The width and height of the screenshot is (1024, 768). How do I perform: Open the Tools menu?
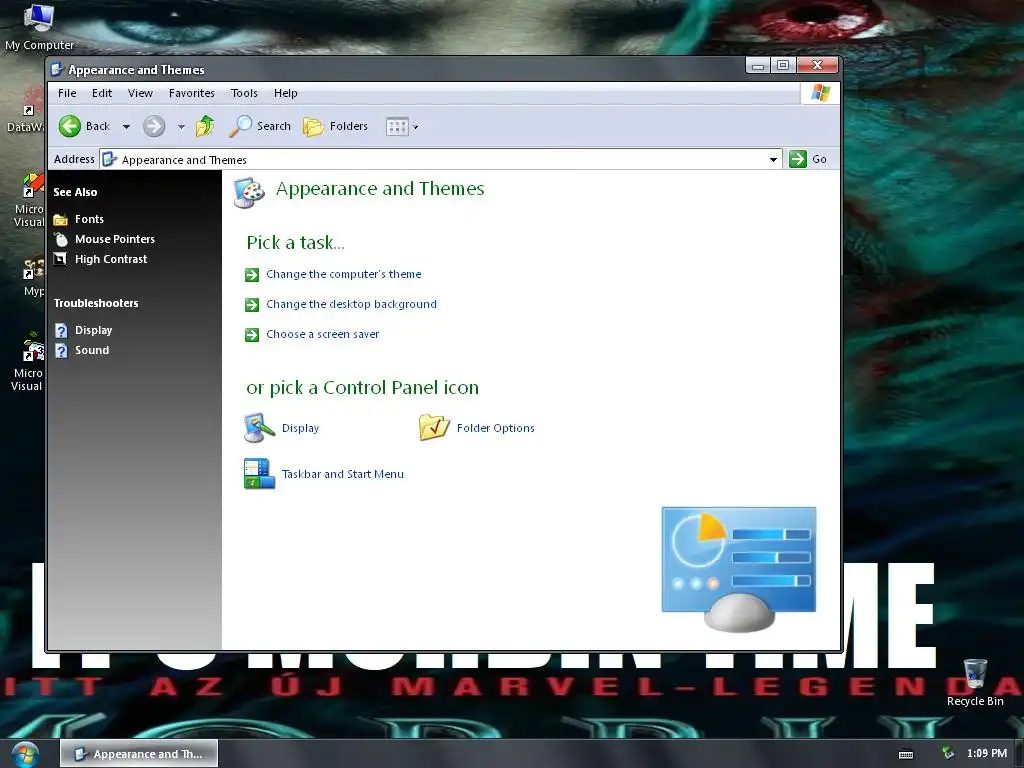point(244,93)
